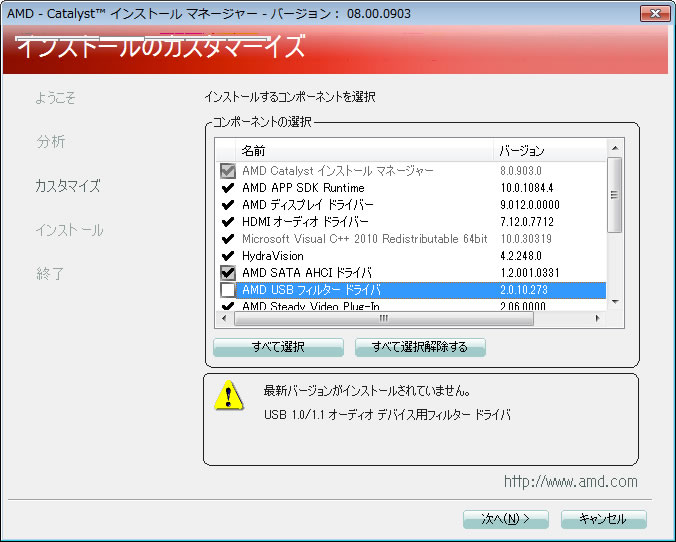Click the down arrow of the vertical scrollbar
This screenshot has width=676, height=542.
(615, 302)
